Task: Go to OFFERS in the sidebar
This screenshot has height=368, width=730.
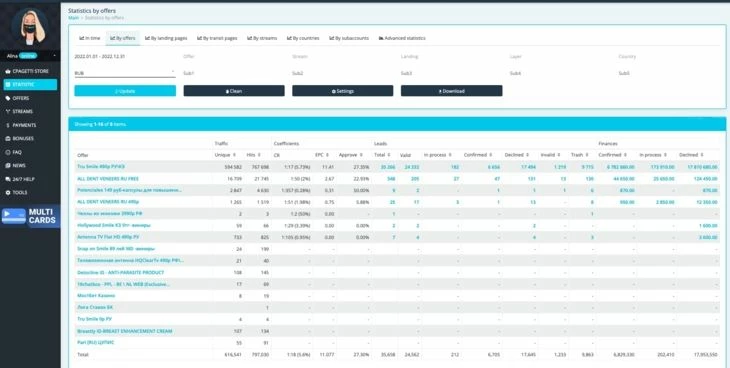Action: click(19, 98)
